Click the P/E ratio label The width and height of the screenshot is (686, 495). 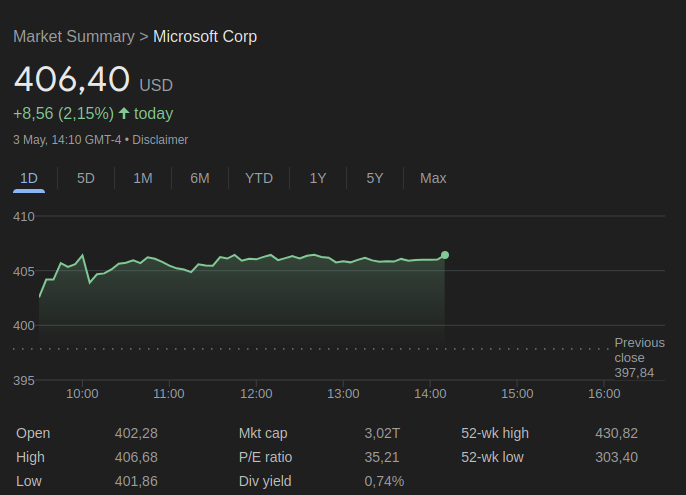[x=266, y=457]
